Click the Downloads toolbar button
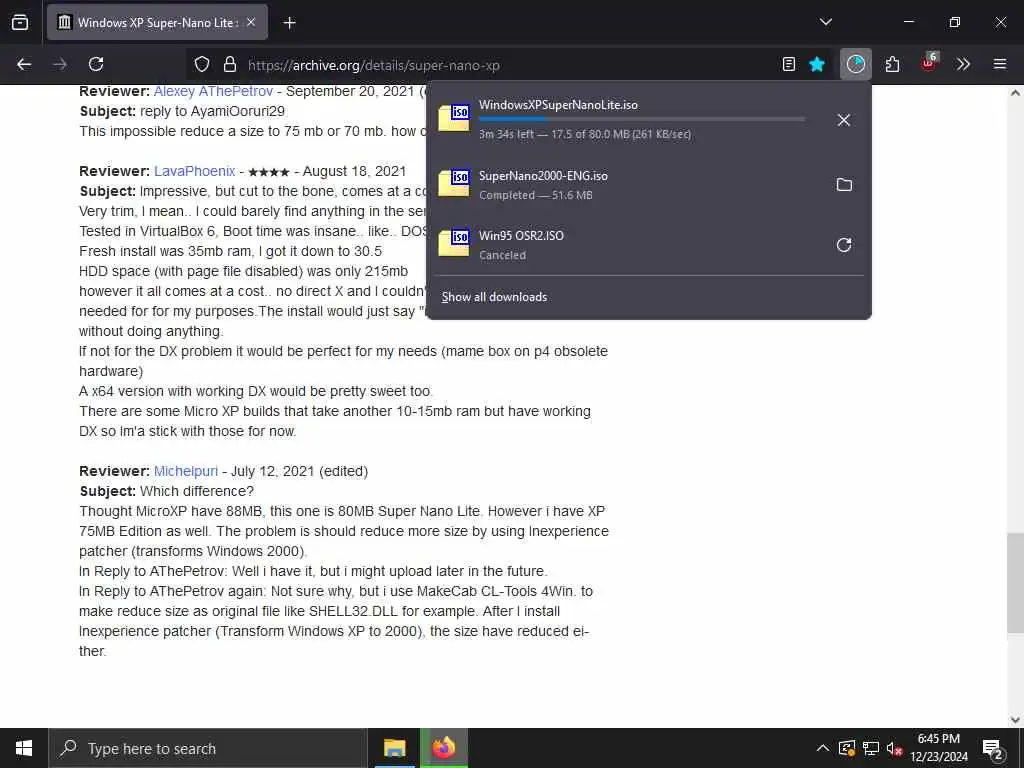 tap(856, 64)
